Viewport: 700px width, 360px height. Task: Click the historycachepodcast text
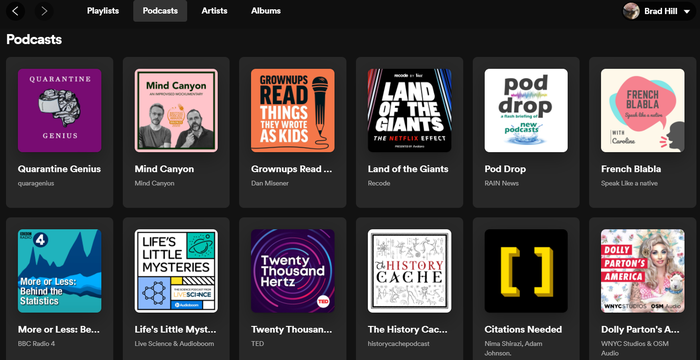coord(399,344)
